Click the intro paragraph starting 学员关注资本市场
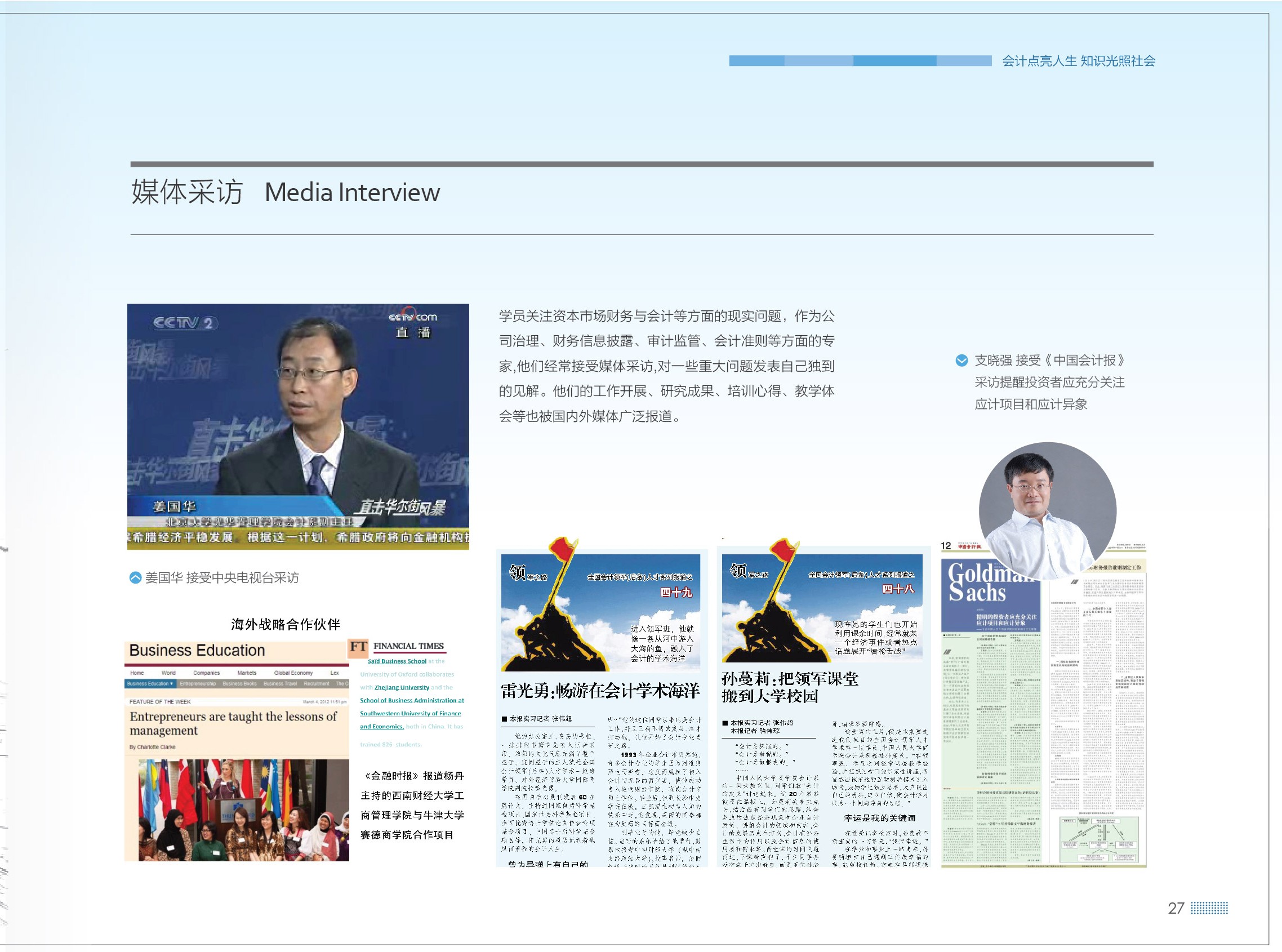Screen dimensions: 1282x952 (667, 367)
